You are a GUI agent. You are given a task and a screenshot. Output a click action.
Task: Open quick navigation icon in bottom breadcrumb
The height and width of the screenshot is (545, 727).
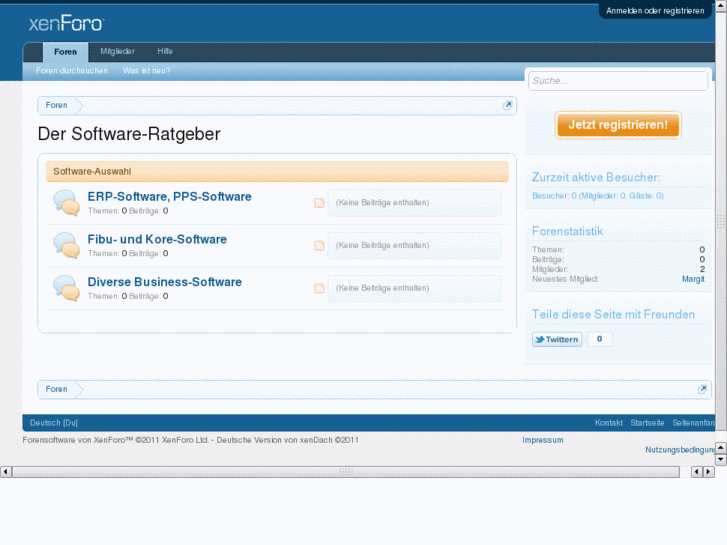click(x=703, y=389)
